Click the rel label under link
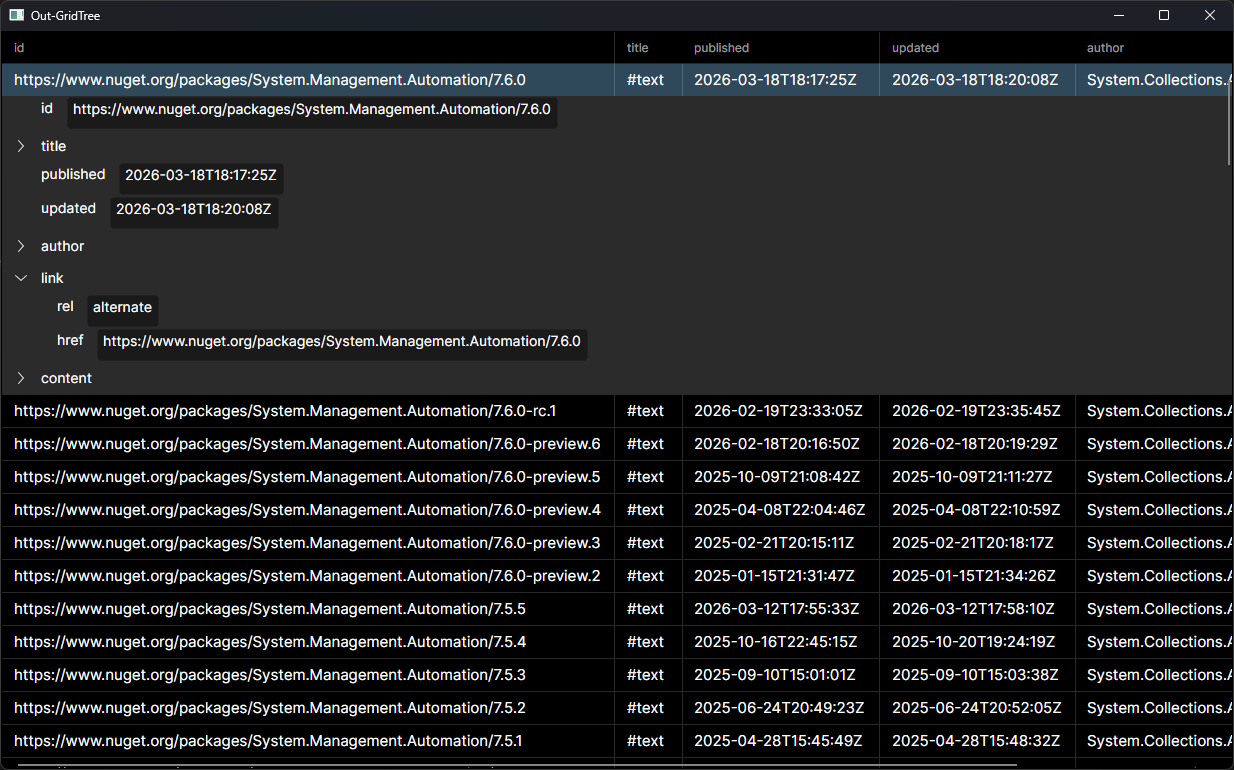 coord(65,306)
